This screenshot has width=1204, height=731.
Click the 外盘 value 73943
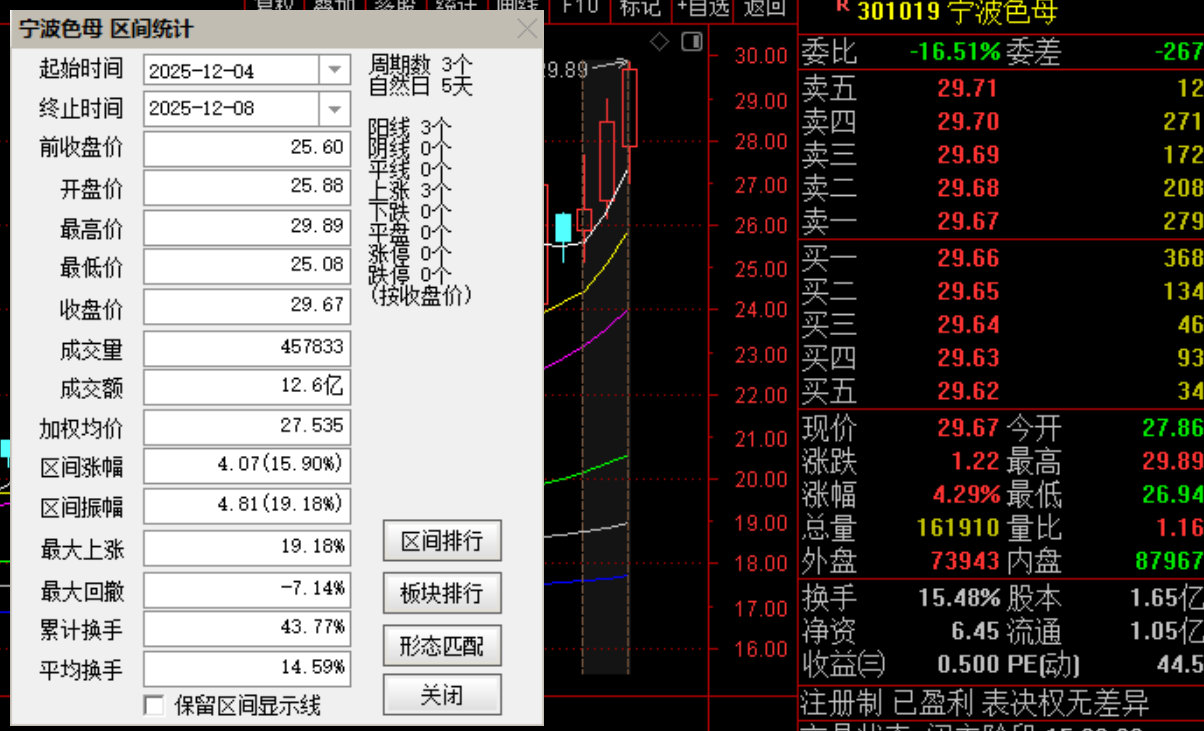click(x=965, y=561)
